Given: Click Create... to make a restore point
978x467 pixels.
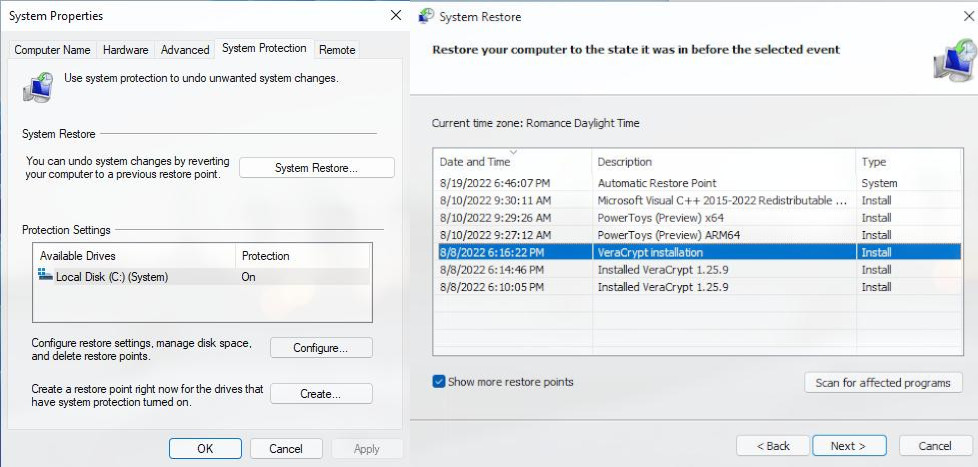Looking at the screenshot, I should pyautogui.click(x=321, y=394).
